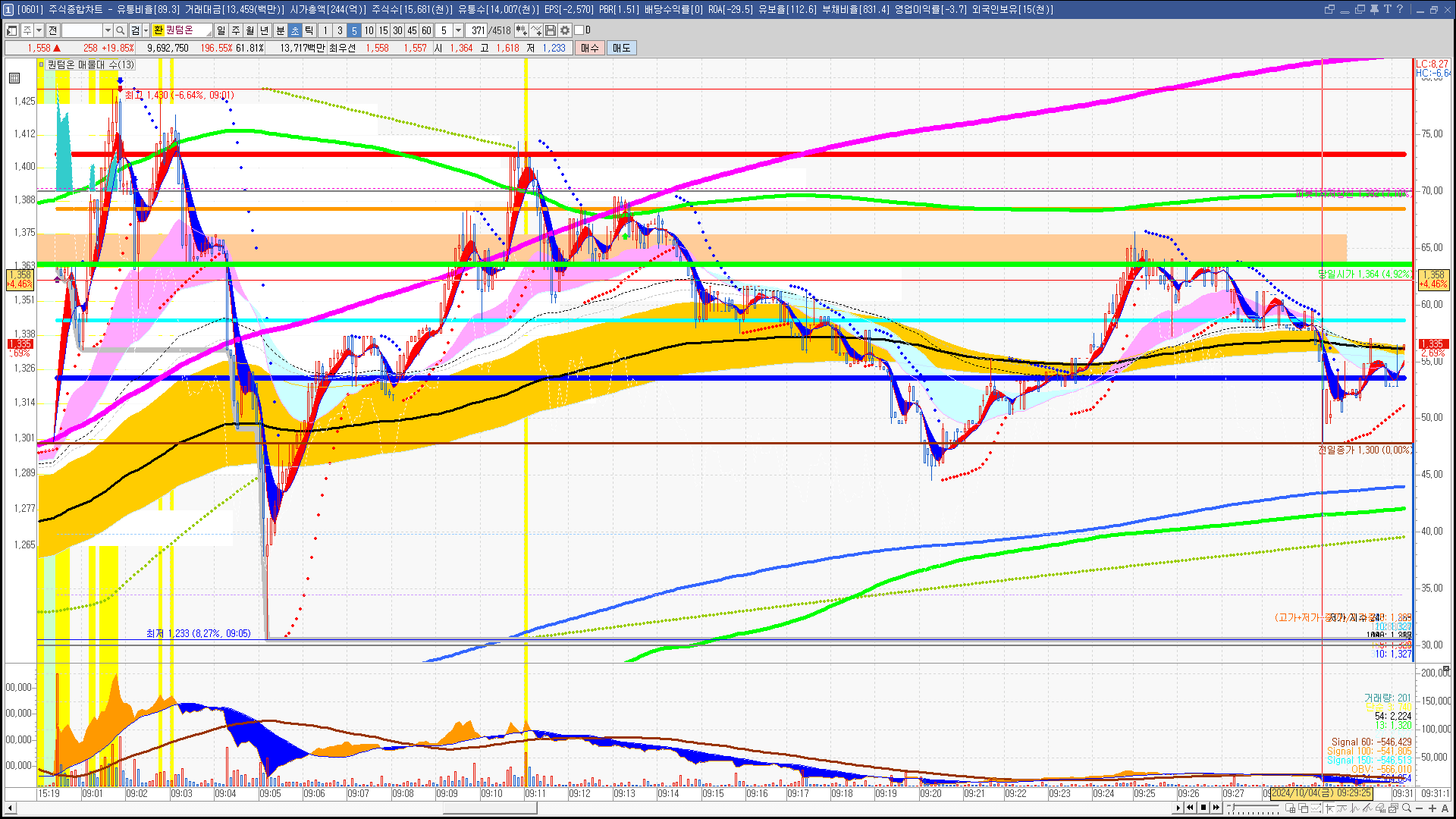The image size is (1456, 819).
Task: Expand the stock code history dropdown
Action: click(x=108, y=30)
